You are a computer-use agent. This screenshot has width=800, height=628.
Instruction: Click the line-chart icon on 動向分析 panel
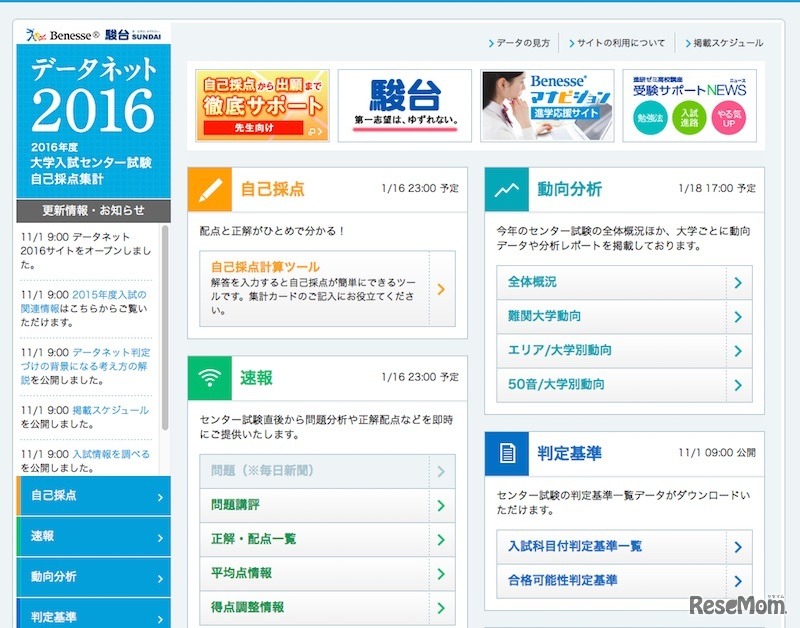tap(506, 187)
